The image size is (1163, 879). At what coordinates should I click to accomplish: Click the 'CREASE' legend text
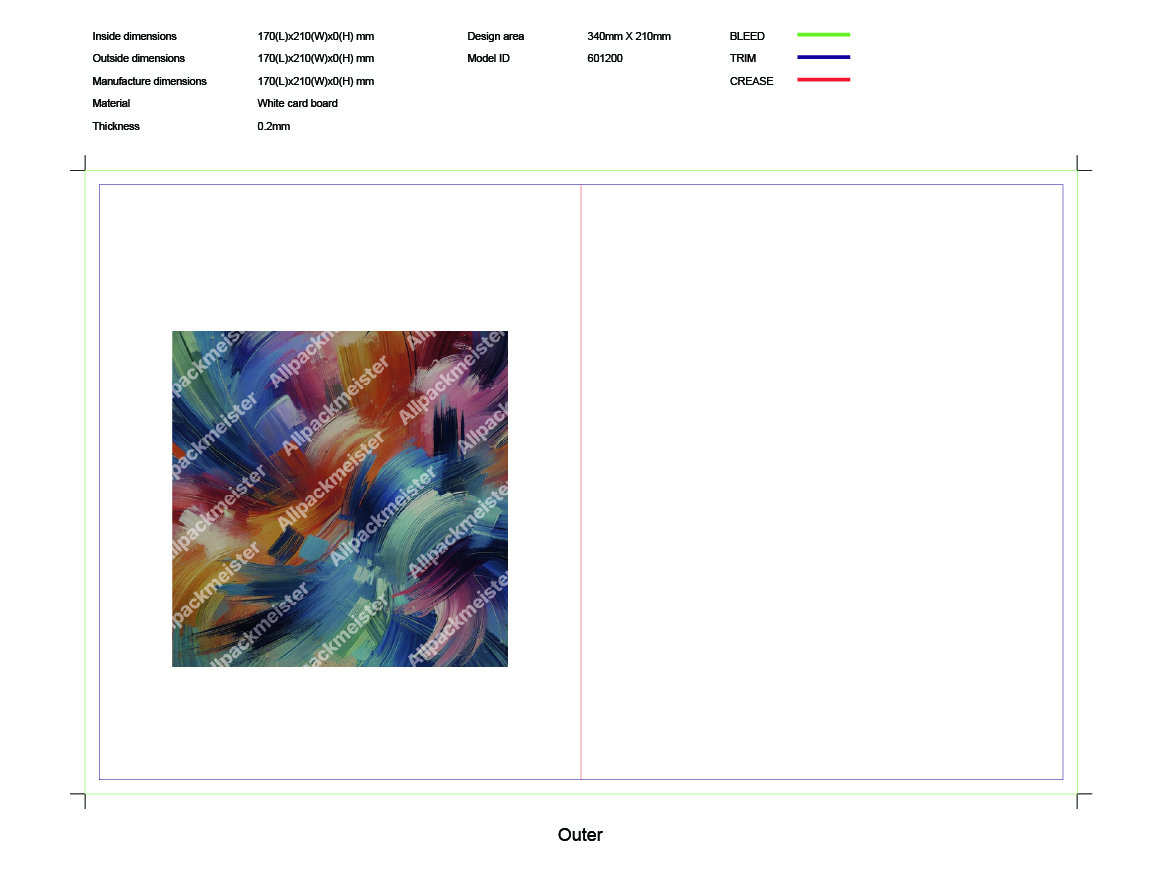(751, 81)
